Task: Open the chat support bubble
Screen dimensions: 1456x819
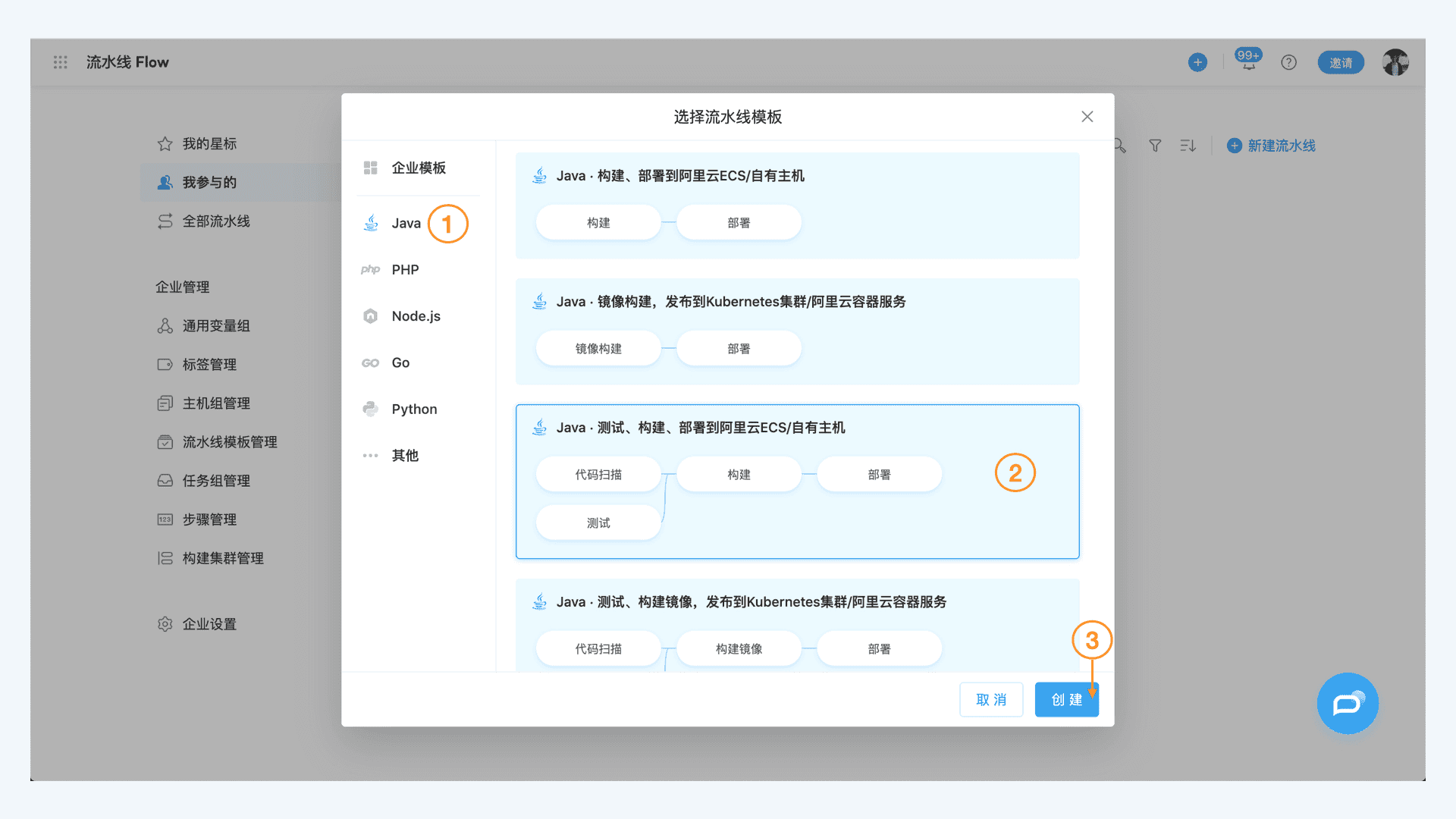Action: point(1348,704)
